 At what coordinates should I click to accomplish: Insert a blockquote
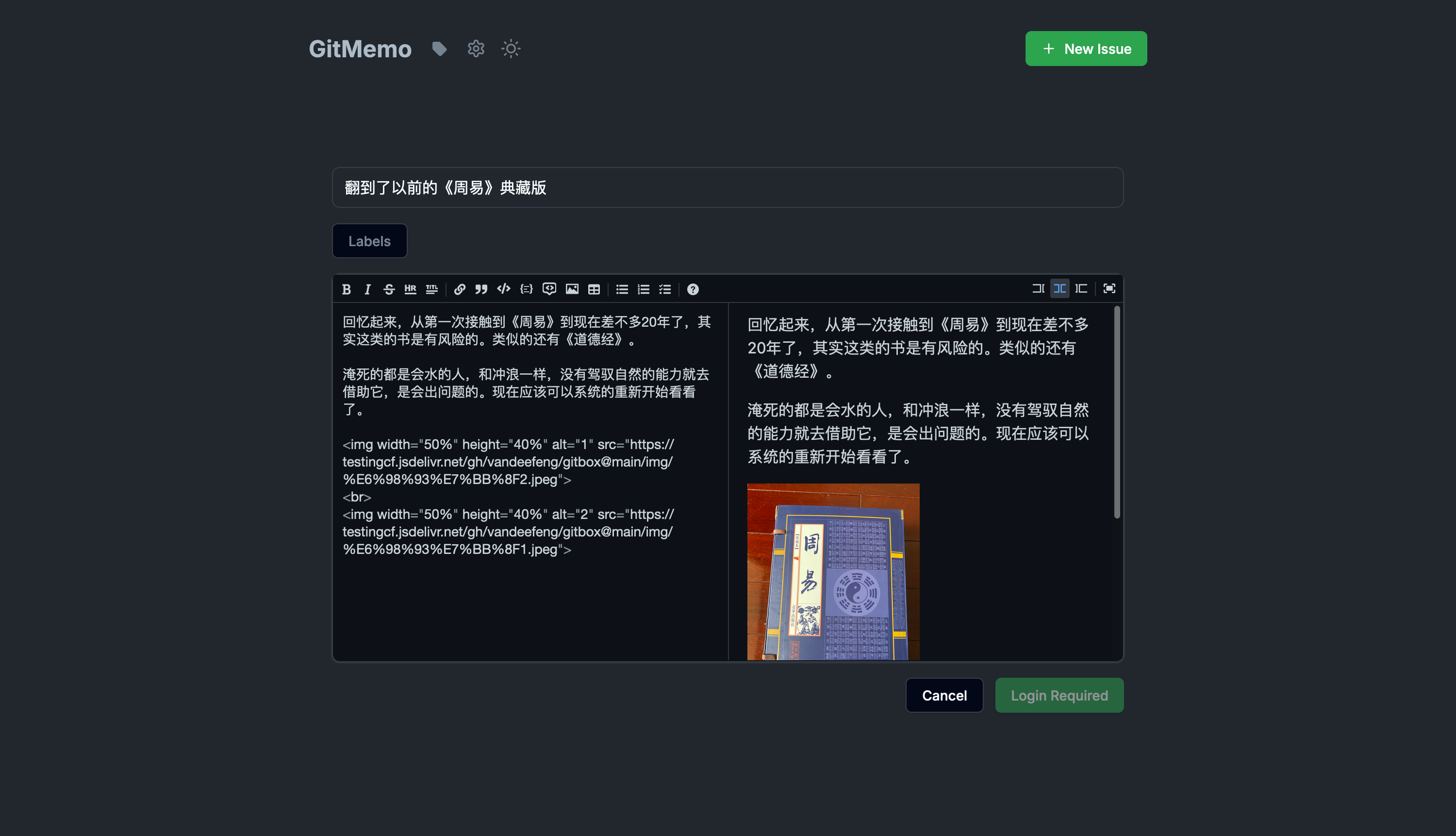(x=481, y=289)
